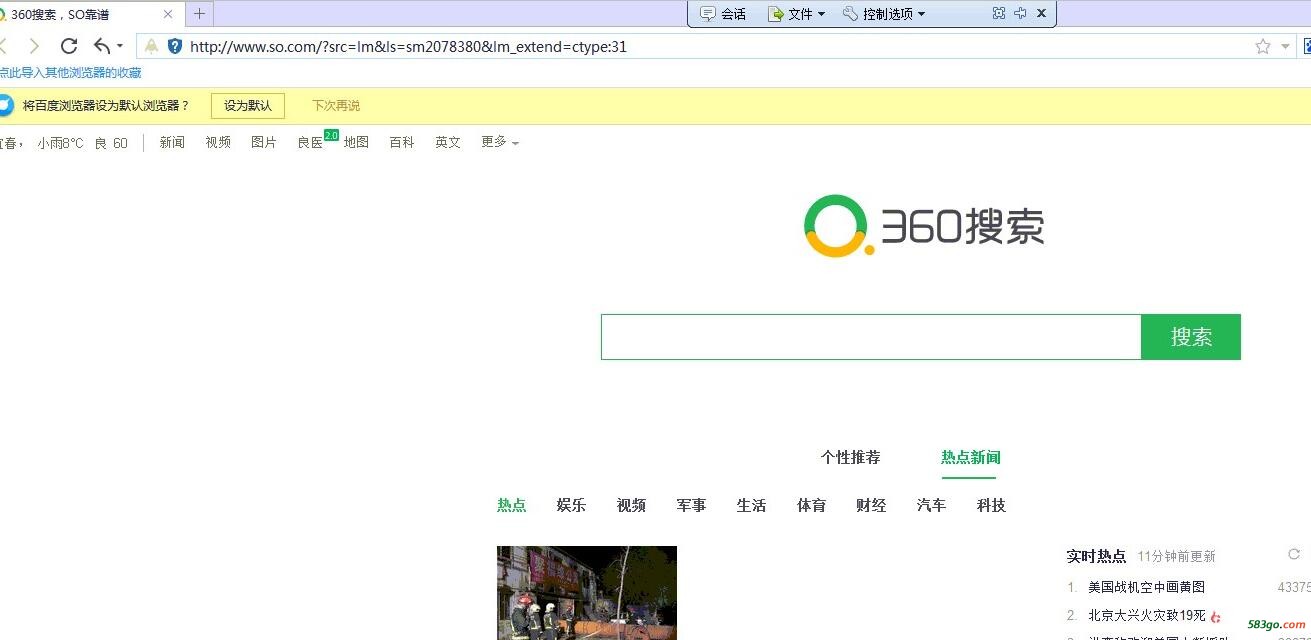Expand the 更多 dropdown menu
Screen dimensions: 1311x640
pos(500,143)
